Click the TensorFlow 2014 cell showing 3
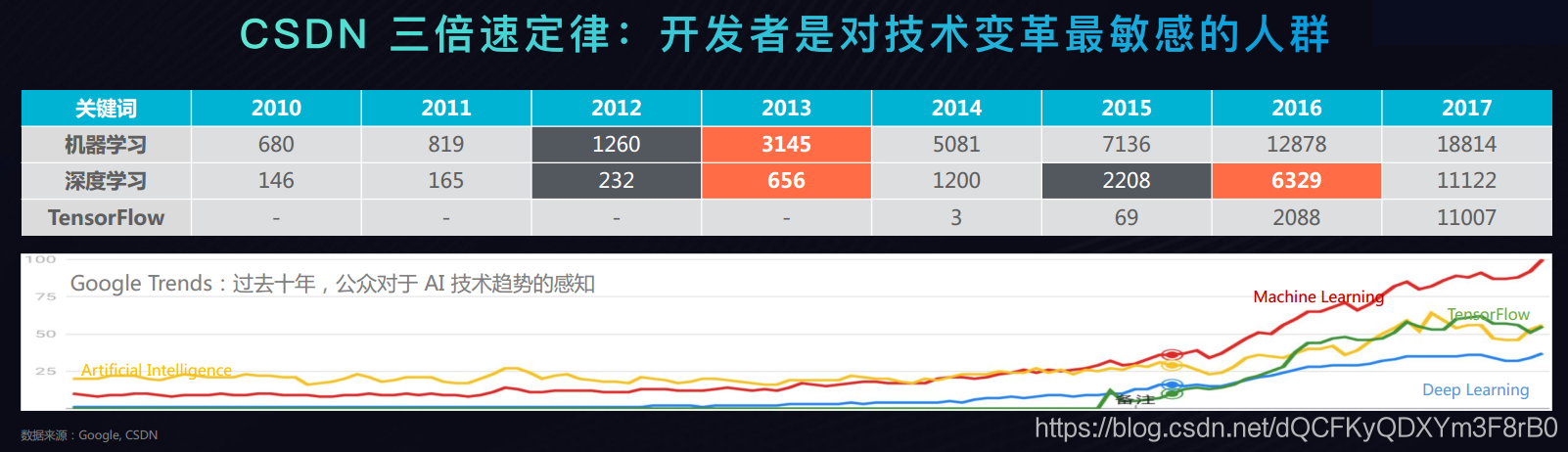 956,217
